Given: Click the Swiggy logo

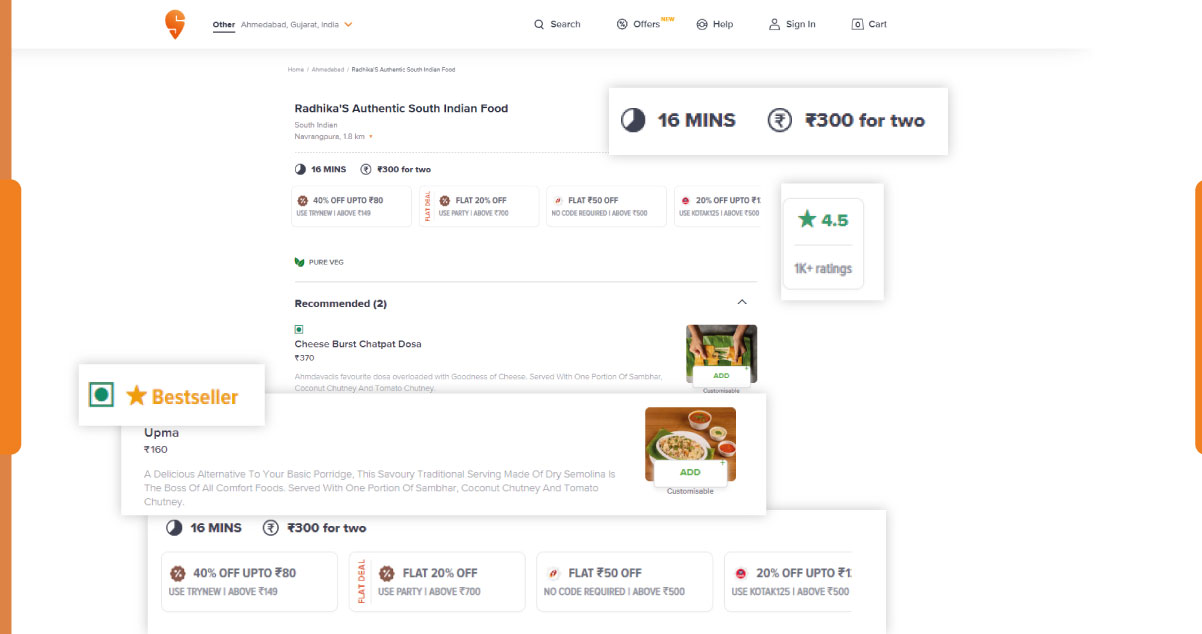Looking at the screenshot, I should [x=175, y=23].
